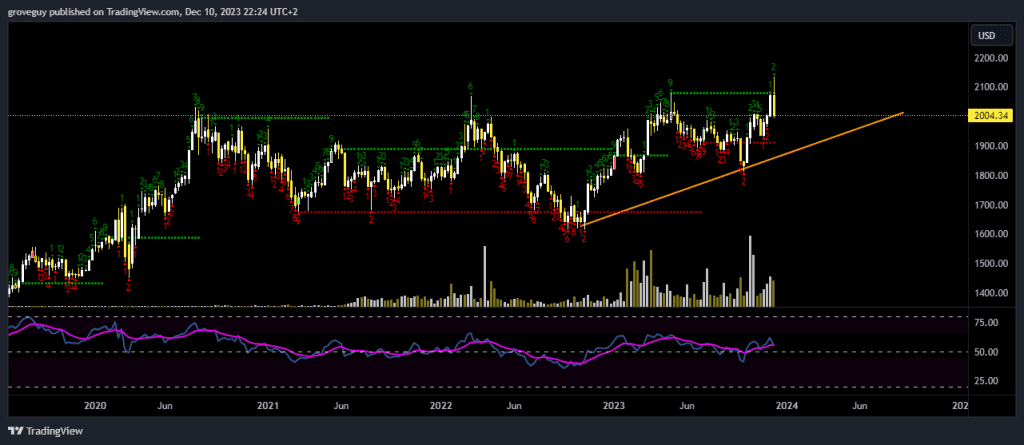This screenshot has height=445, width=1024.
Task: Click the 2024 label on time axis
Action: [785, 405]
